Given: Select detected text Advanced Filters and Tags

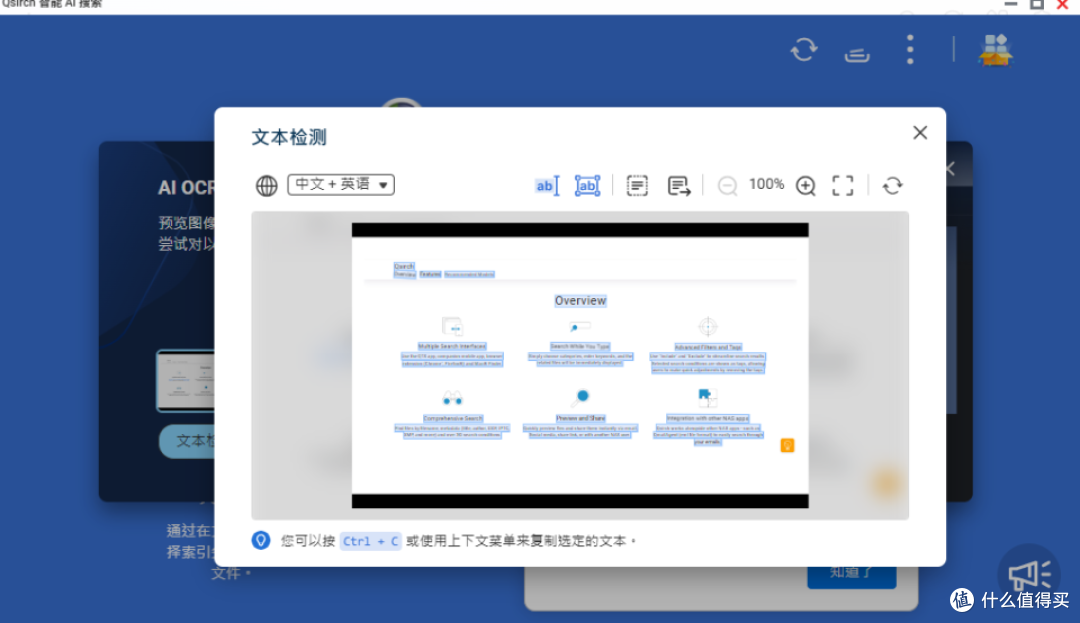Looking at the screenshot, I should pos(708,347).
